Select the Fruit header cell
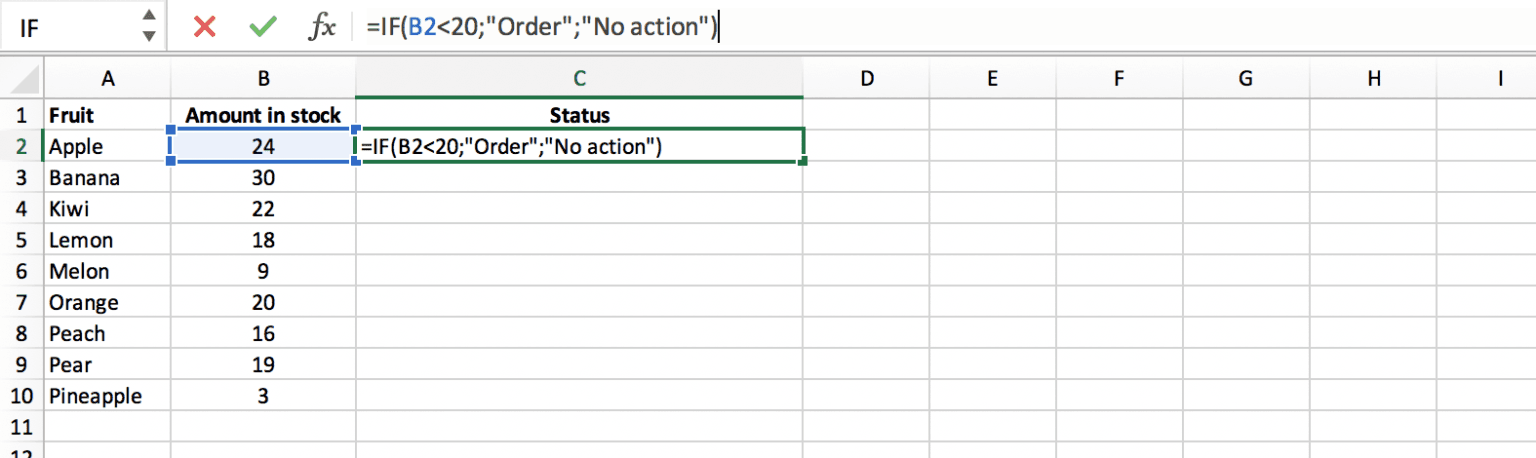 (x=107, y=115)
